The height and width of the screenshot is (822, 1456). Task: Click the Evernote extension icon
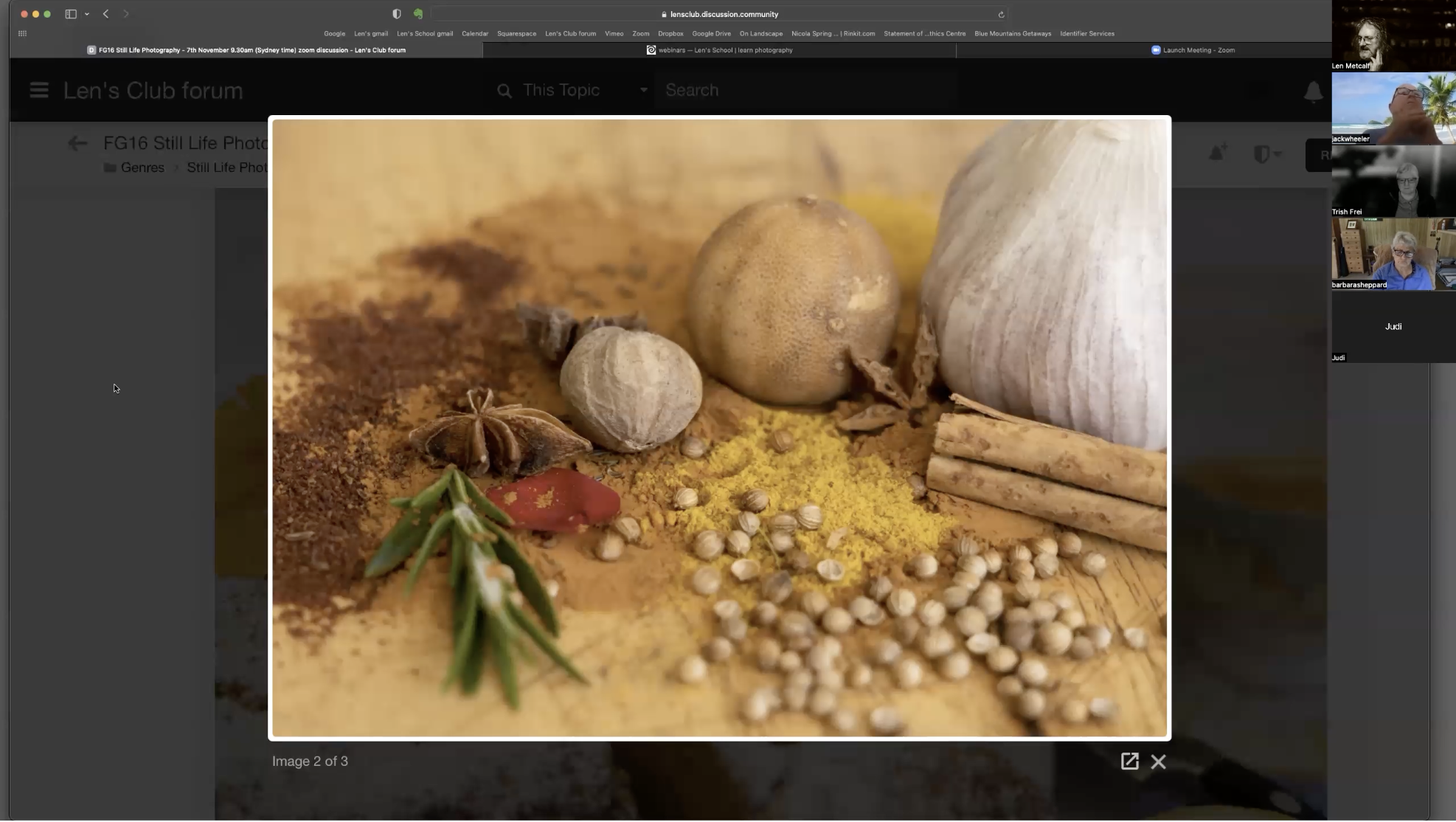tap(419, 13)
